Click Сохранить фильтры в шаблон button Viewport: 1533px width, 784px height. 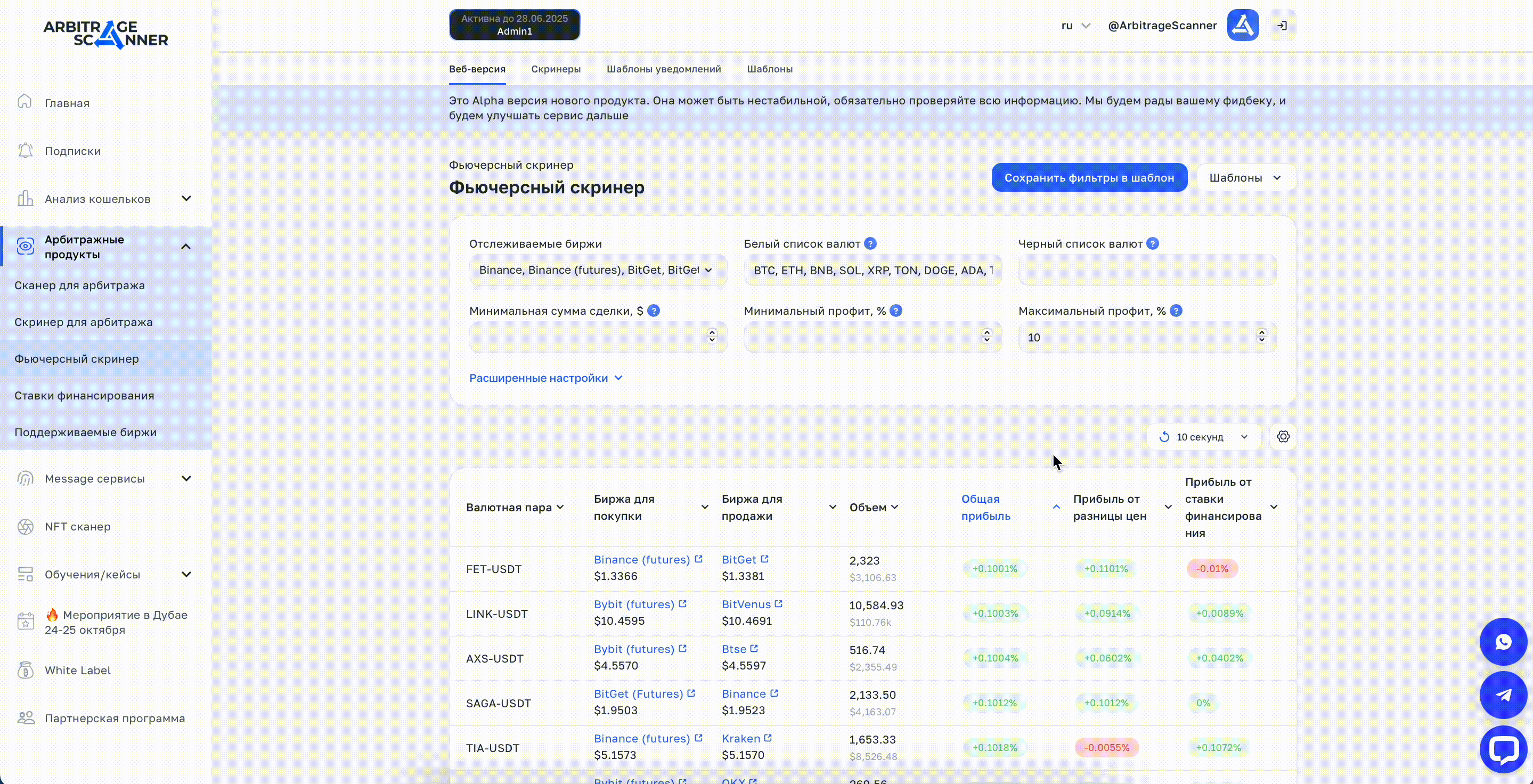click(x=1088, y=178)
